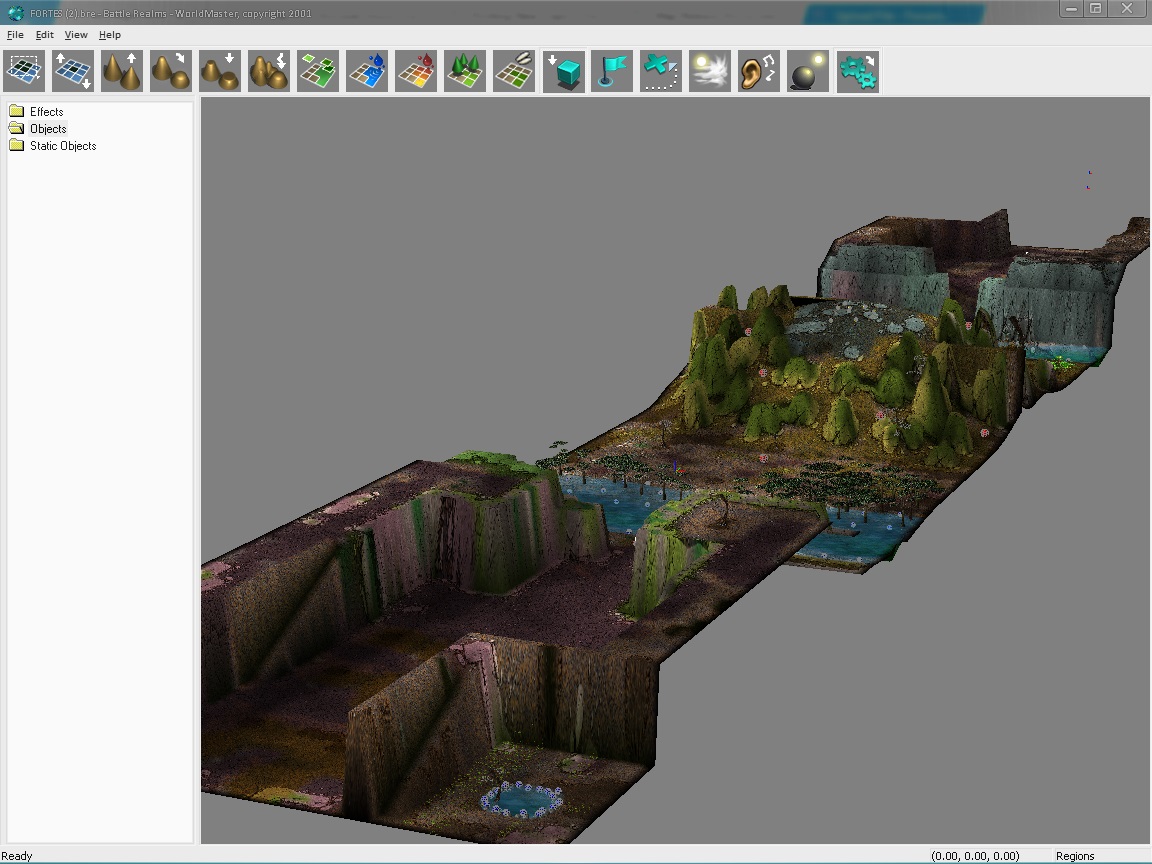Activate the forest trees placement tool
This screenshot has width=1152, height=864.
(x=465, y=71)
